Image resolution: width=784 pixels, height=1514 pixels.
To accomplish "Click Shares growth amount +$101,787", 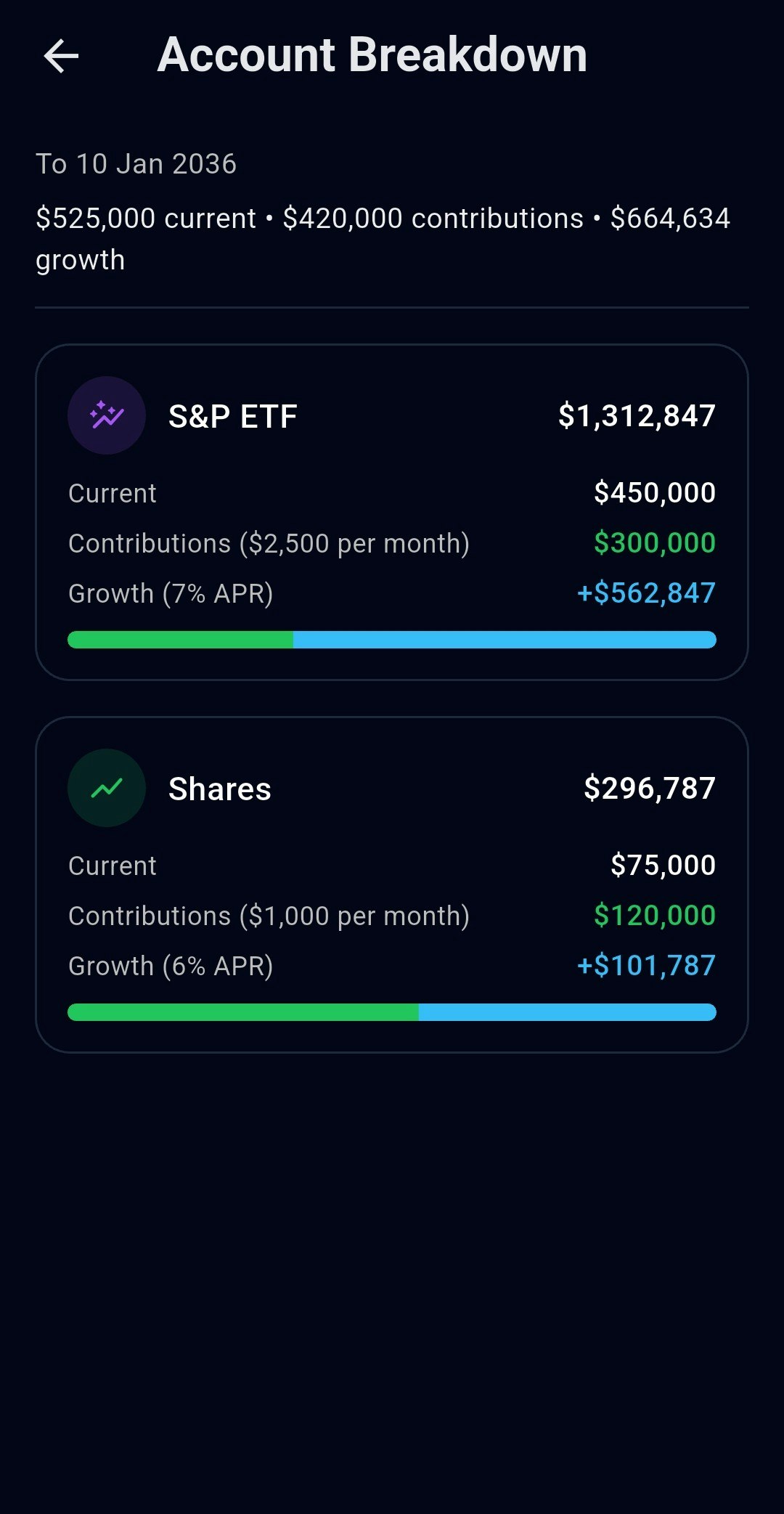I will 646,966.
